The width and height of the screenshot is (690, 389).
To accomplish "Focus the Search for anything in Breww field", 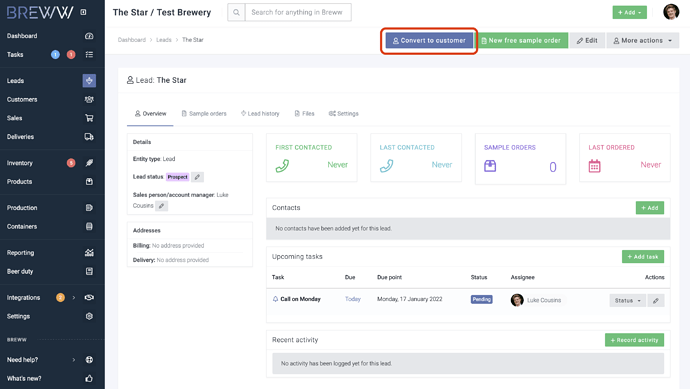I will click(298, 12).
